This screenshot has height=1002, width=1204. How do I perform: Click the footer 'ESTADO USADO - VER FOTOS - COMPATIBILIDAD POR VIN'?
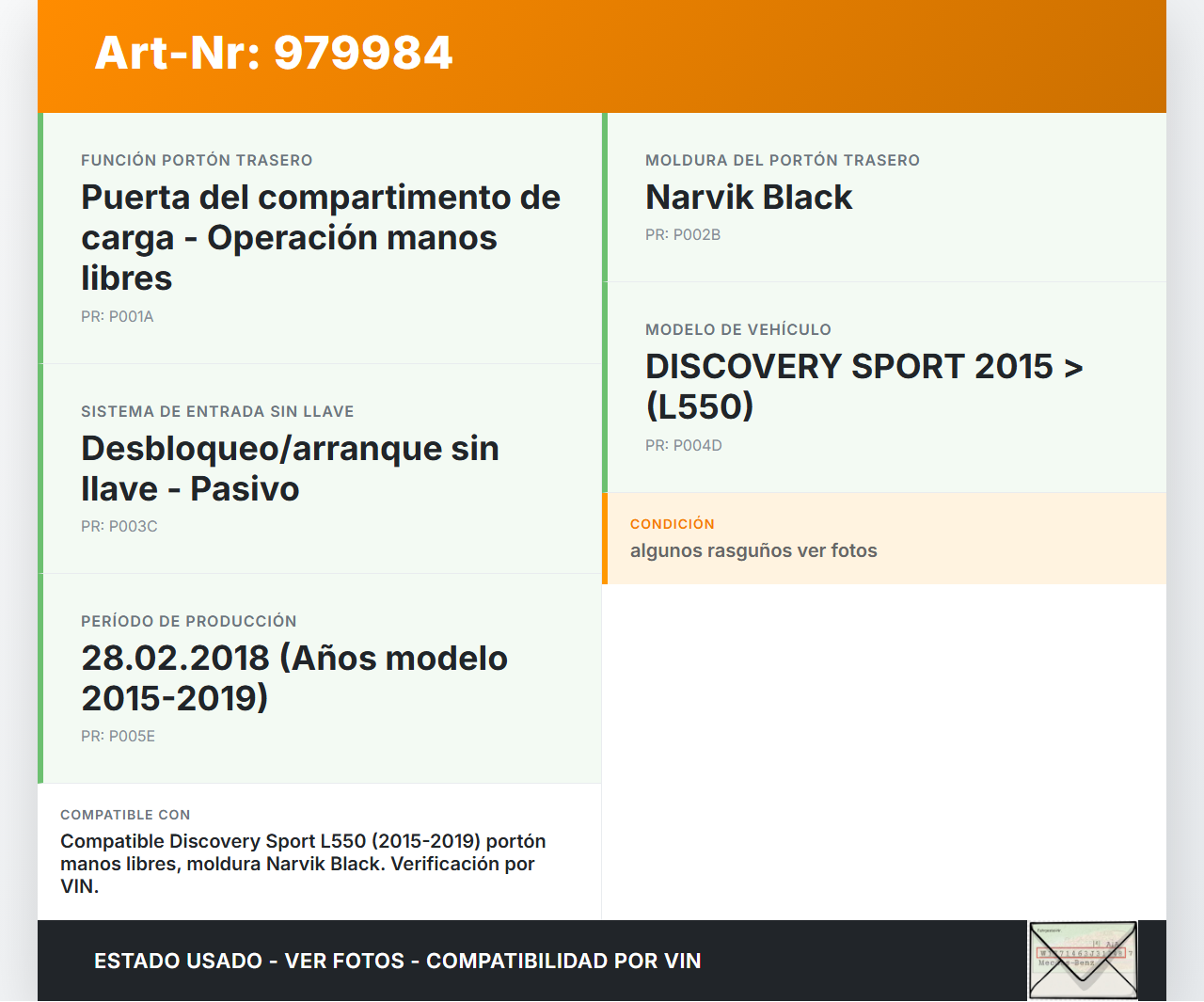coord(398,961)
